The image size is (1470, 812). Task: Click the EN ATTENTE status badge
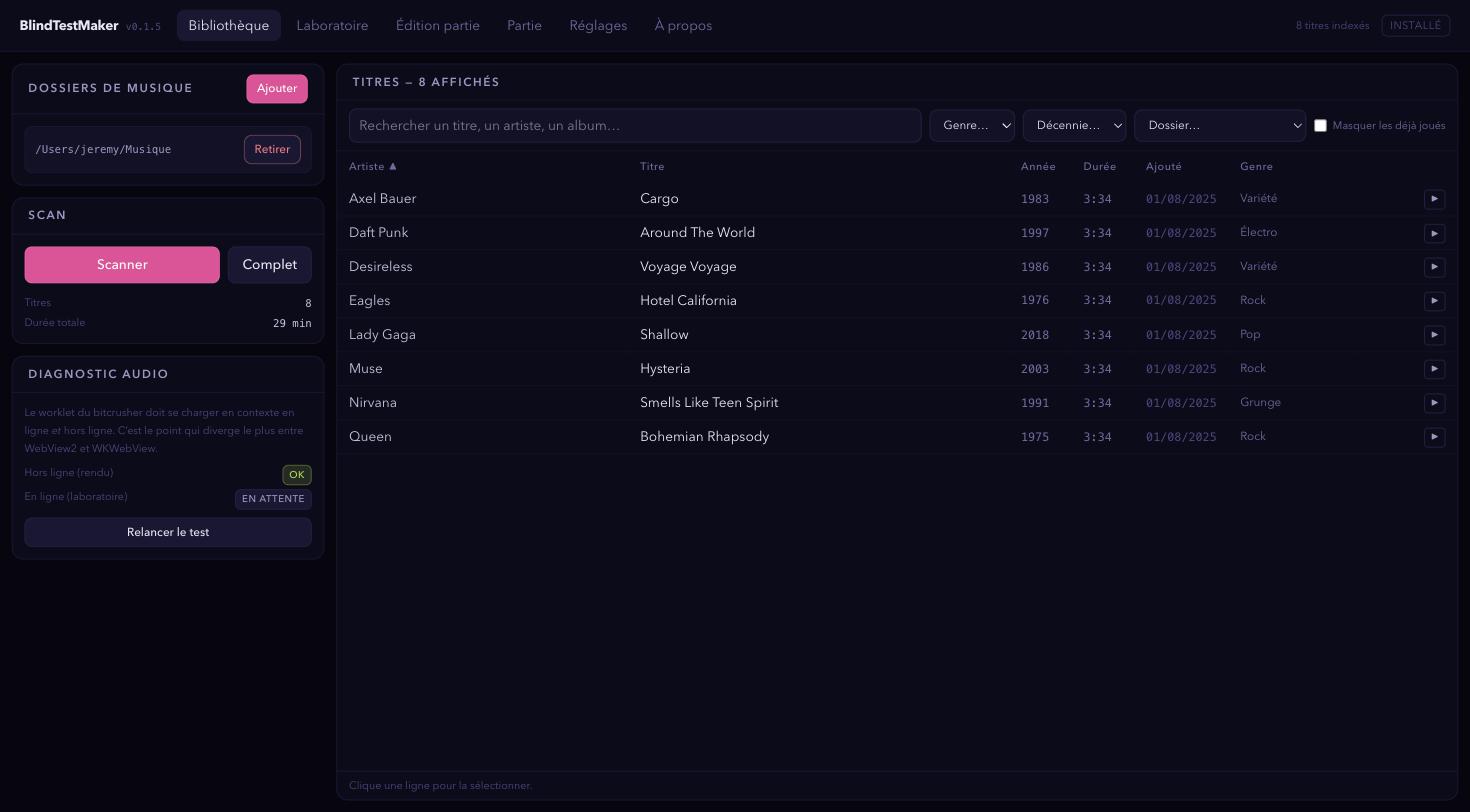273,499
